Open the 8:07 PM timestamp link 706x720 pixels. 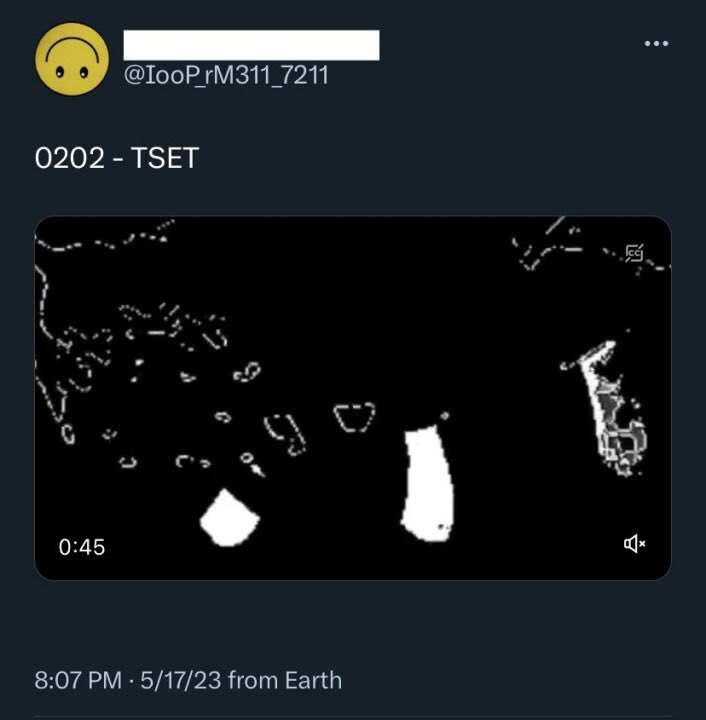coord(78,680)
